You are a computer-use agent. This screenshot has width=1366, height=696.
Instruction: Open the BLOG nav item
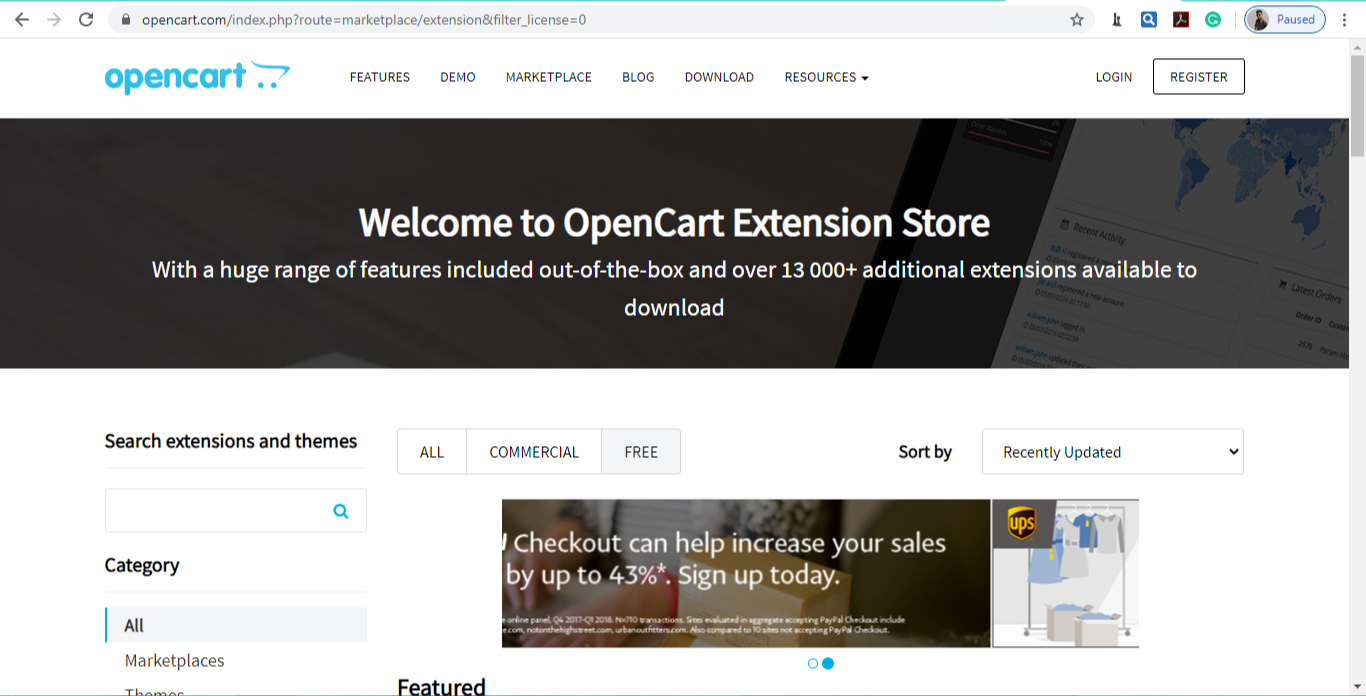click(x=638, y=77)
